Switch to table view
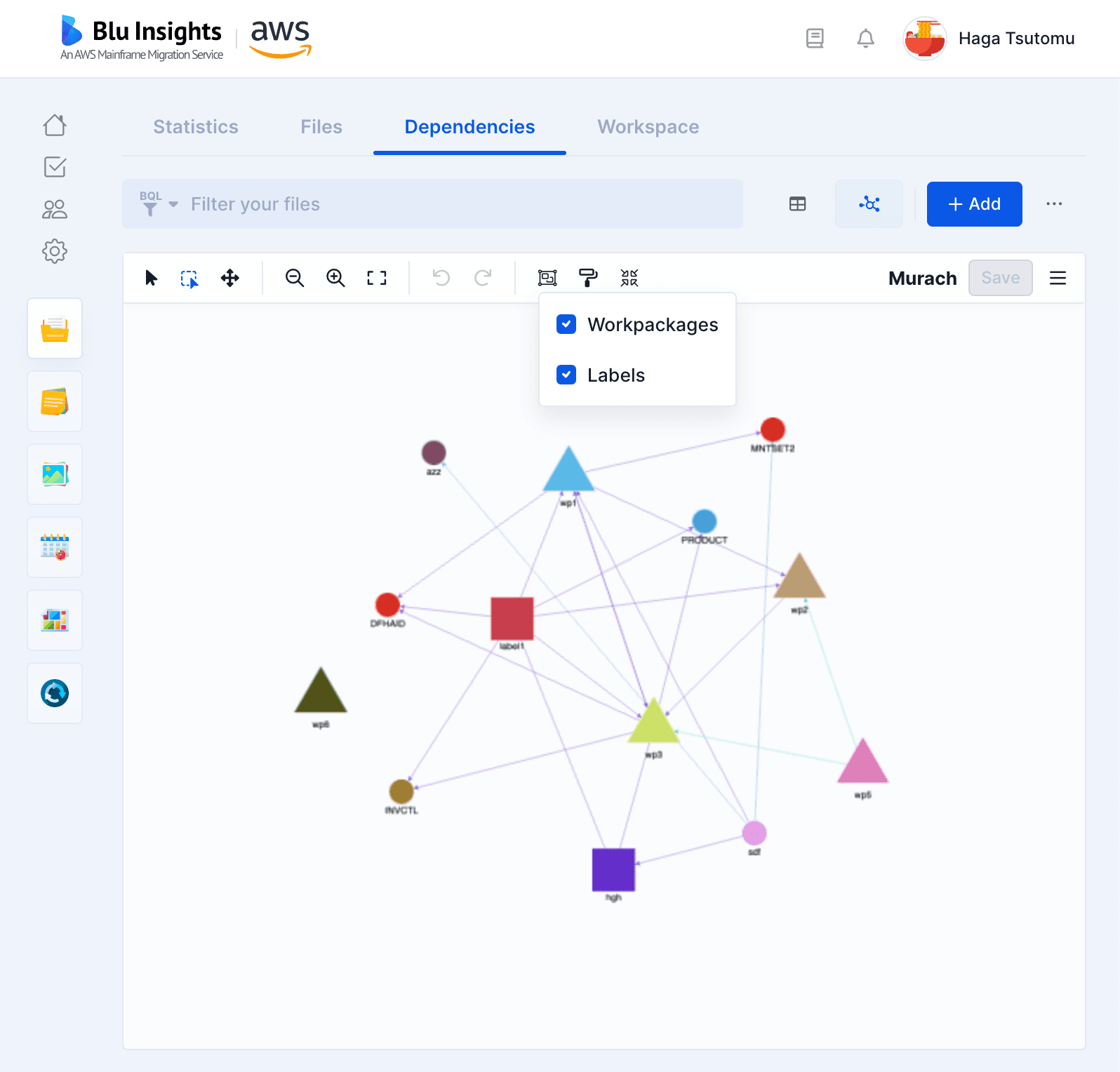This screenshot has height=1072, width=1120. pos(798,204)
